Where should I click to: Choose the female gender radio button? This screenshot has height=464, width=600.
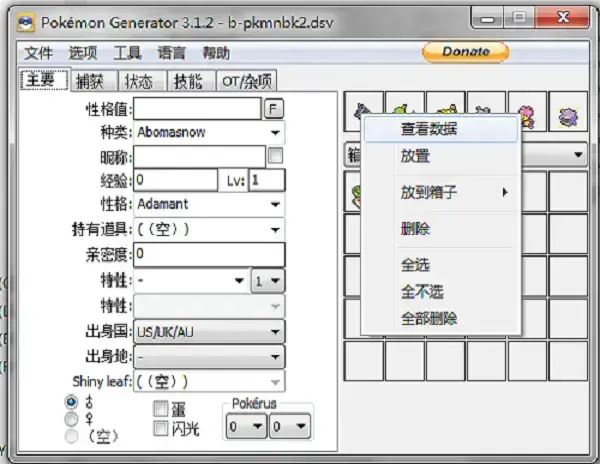tap(71, 419)
